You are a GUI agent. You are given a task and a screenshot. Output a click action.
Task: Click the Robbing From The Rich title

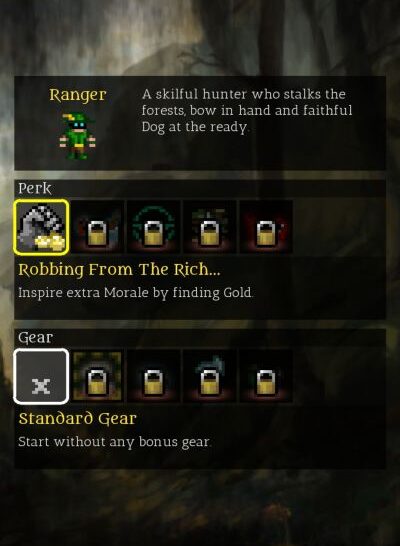[119, 270]
